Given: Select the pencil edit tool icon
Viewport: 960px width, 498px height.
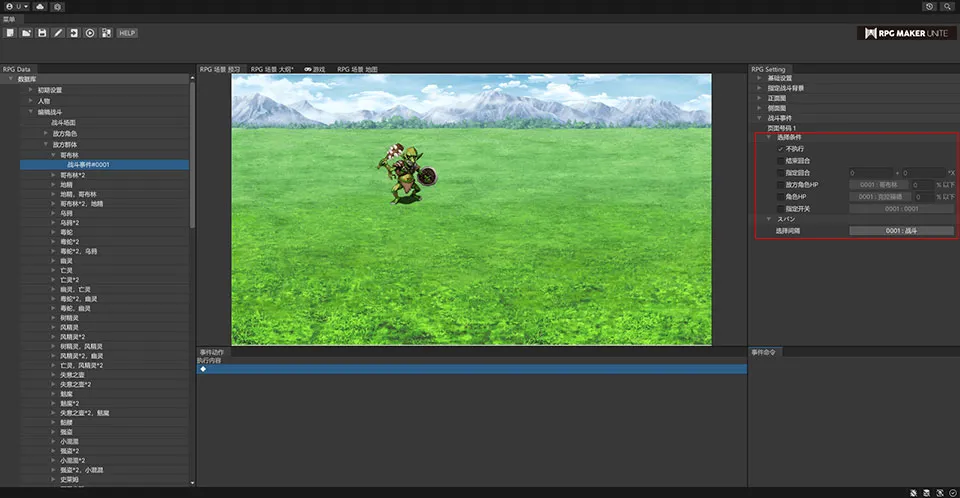Looking at the screenshot, I should pos(58,33).
